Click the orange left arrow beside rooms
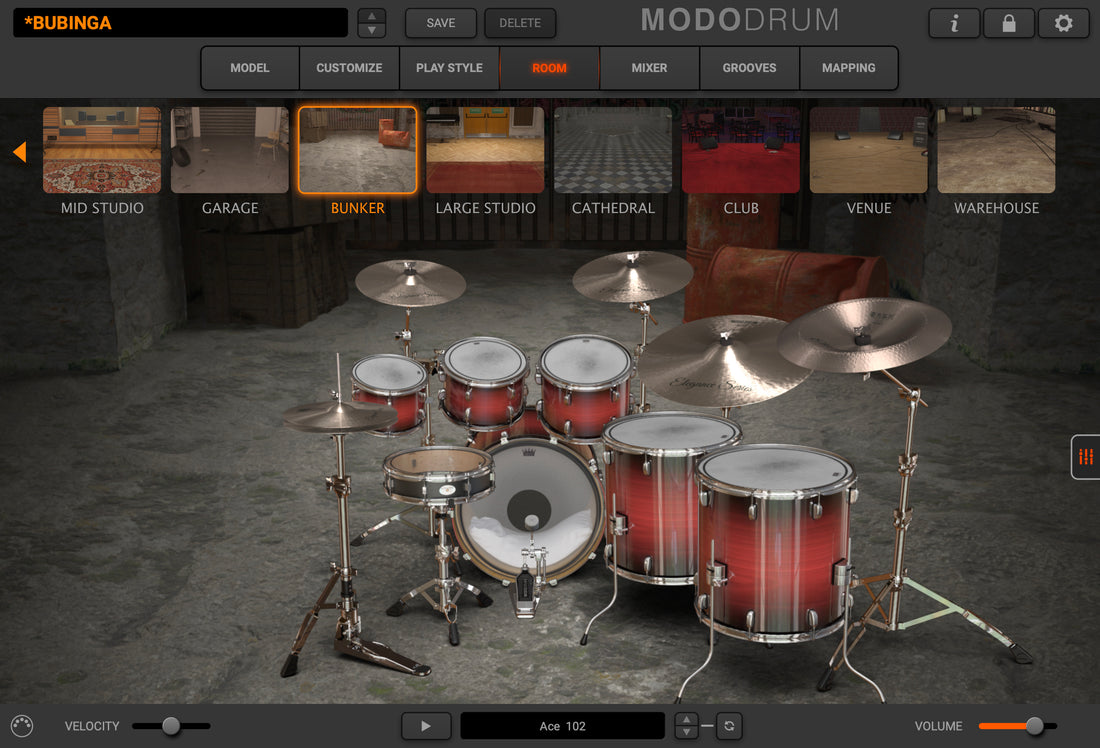The height and width of the screenshot is (748, 1100). click(x=20, y=152)
